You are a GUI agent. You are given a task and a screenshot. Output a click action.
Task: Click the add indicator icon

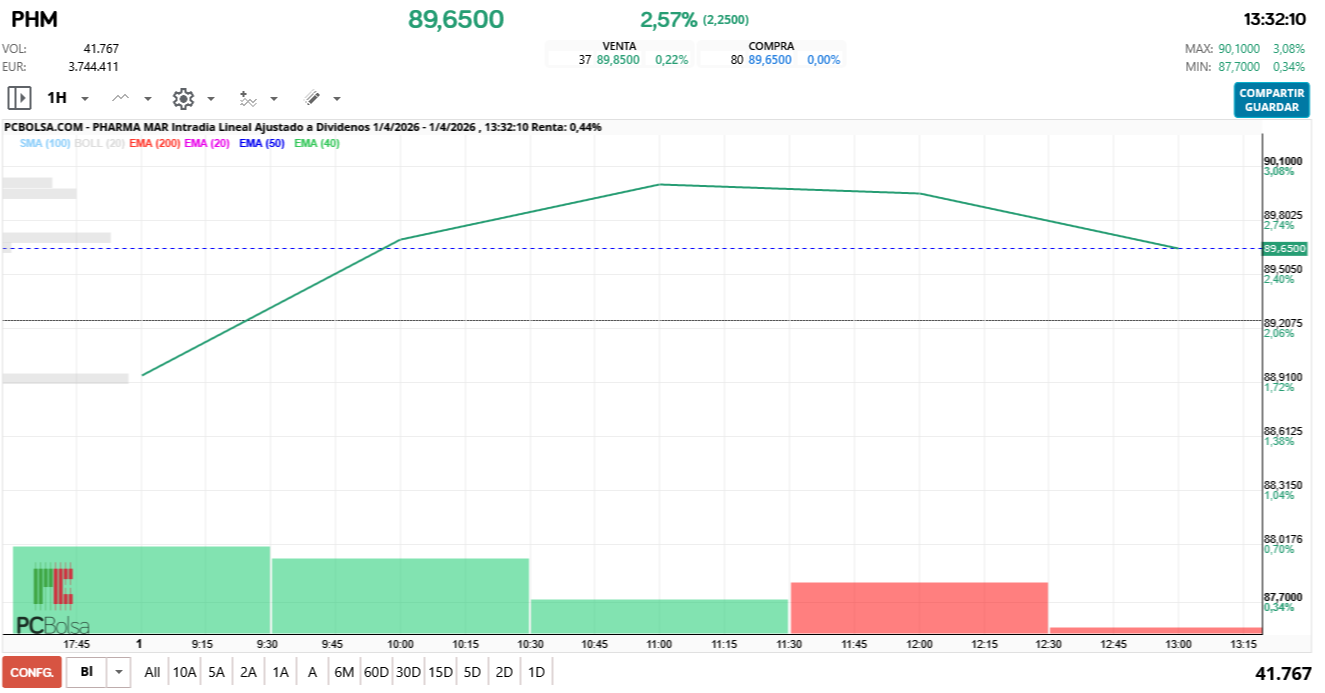point(248,98)
